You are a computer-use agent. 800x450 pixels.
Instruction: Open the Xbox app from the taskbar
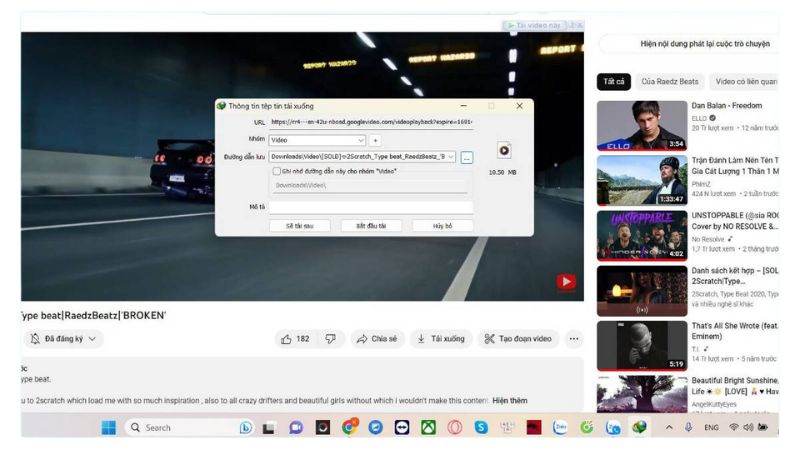click(428, 428)
